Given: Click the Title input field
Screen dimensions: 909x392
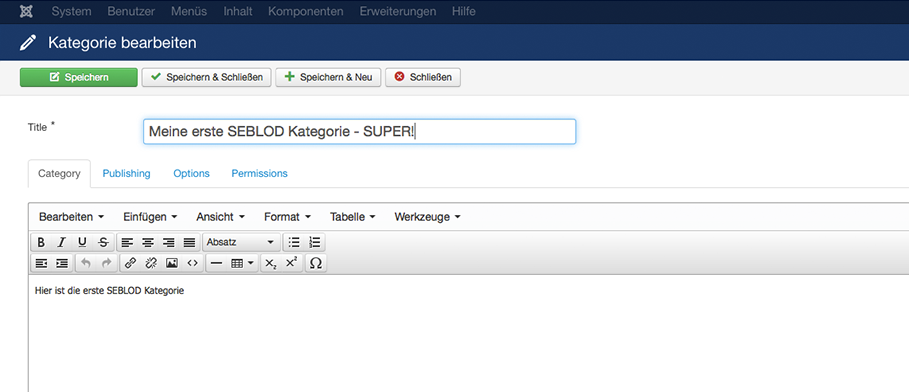Looking at the screenshot, I should pos(359,132).
